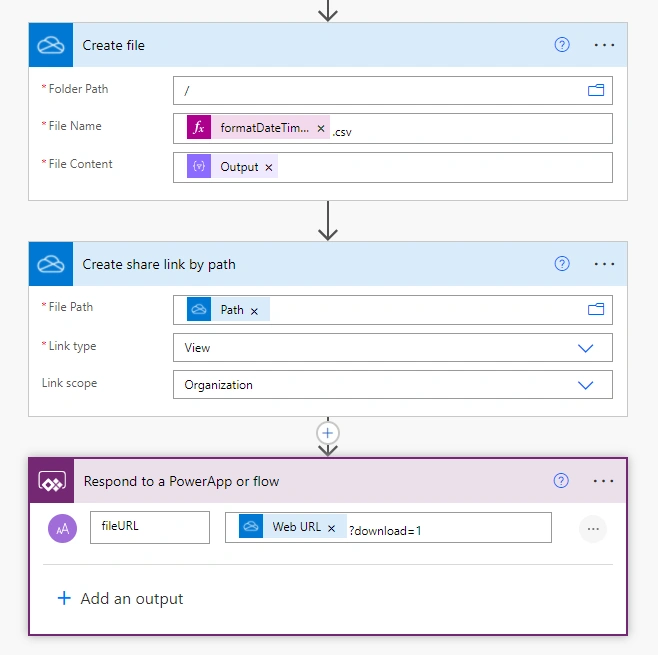The height and width of the screenshot is (655, 658).
Task: Click the fx expression icon in File Name
Action: pyautogui.click(x=199, y=128)
